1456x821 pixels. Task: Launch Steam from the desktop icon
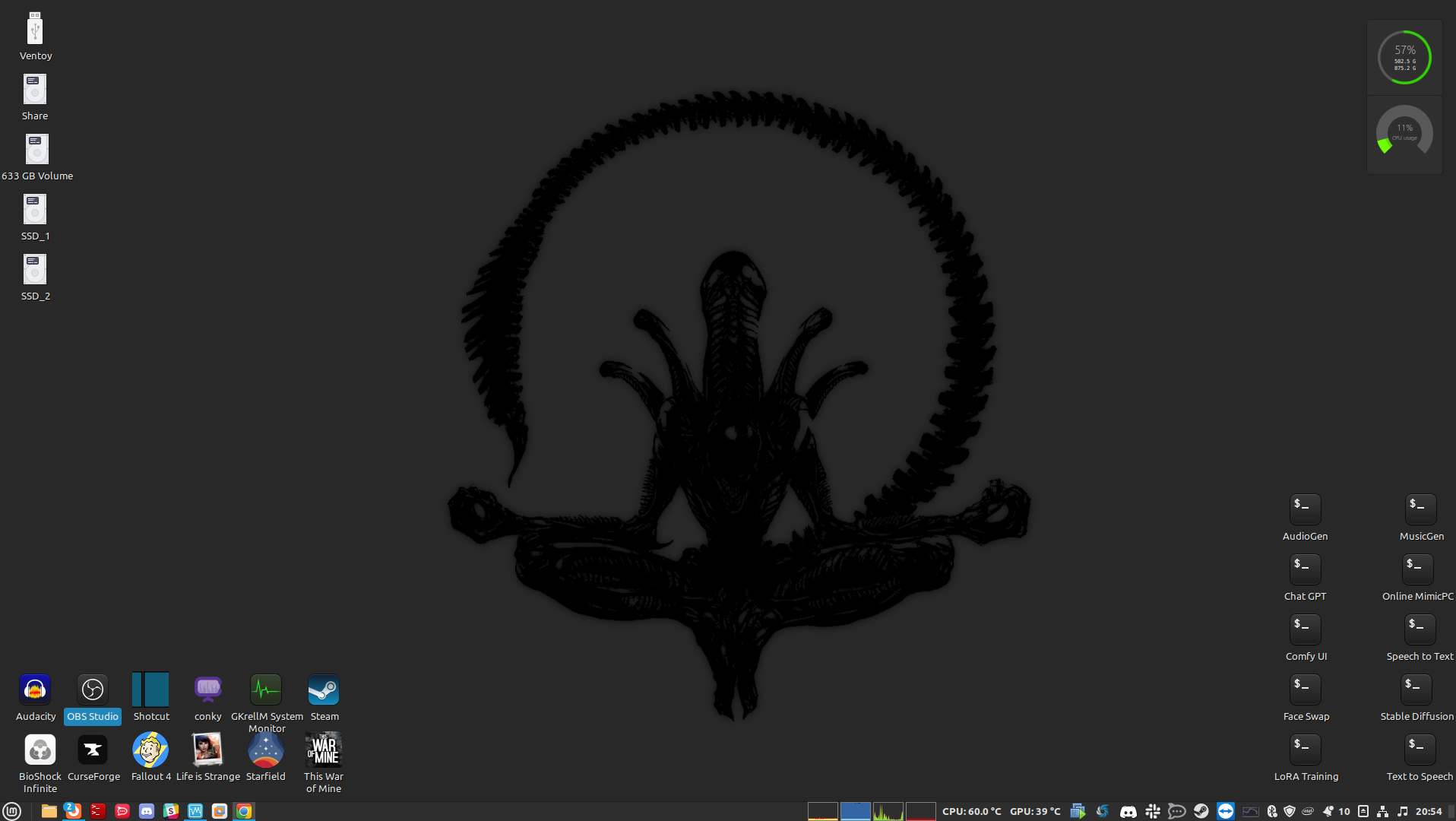click(x=324, y=697)
